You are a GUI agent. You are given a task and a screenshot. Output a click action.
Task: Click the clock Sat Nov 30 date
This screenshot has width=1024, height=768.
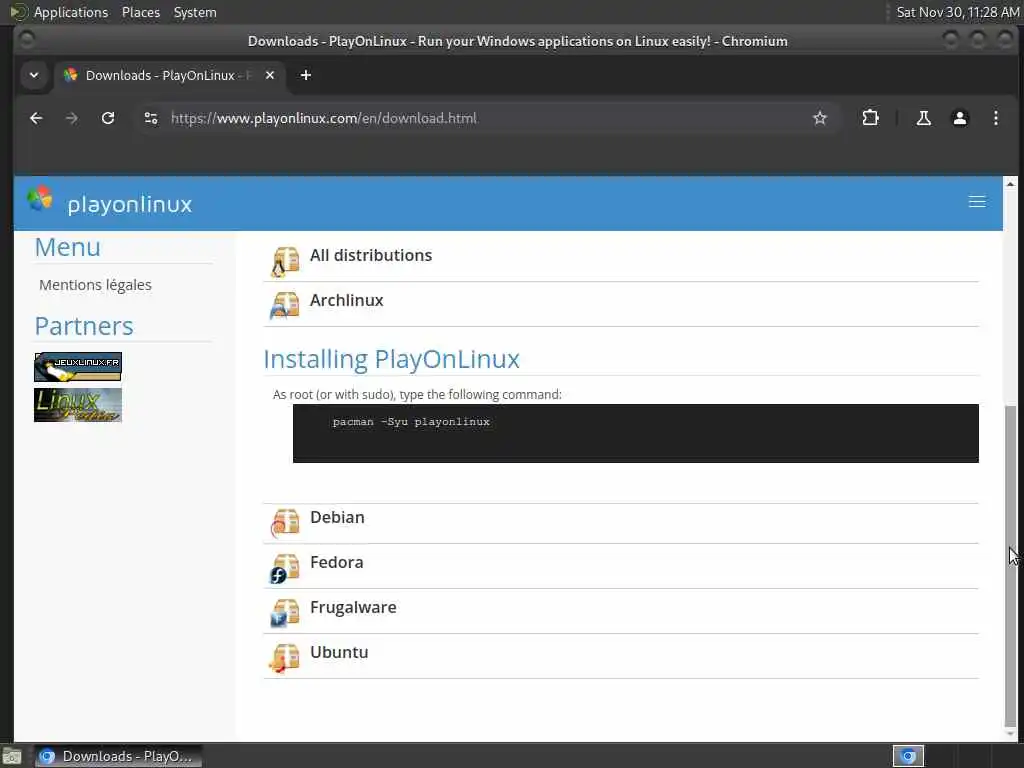957,12
